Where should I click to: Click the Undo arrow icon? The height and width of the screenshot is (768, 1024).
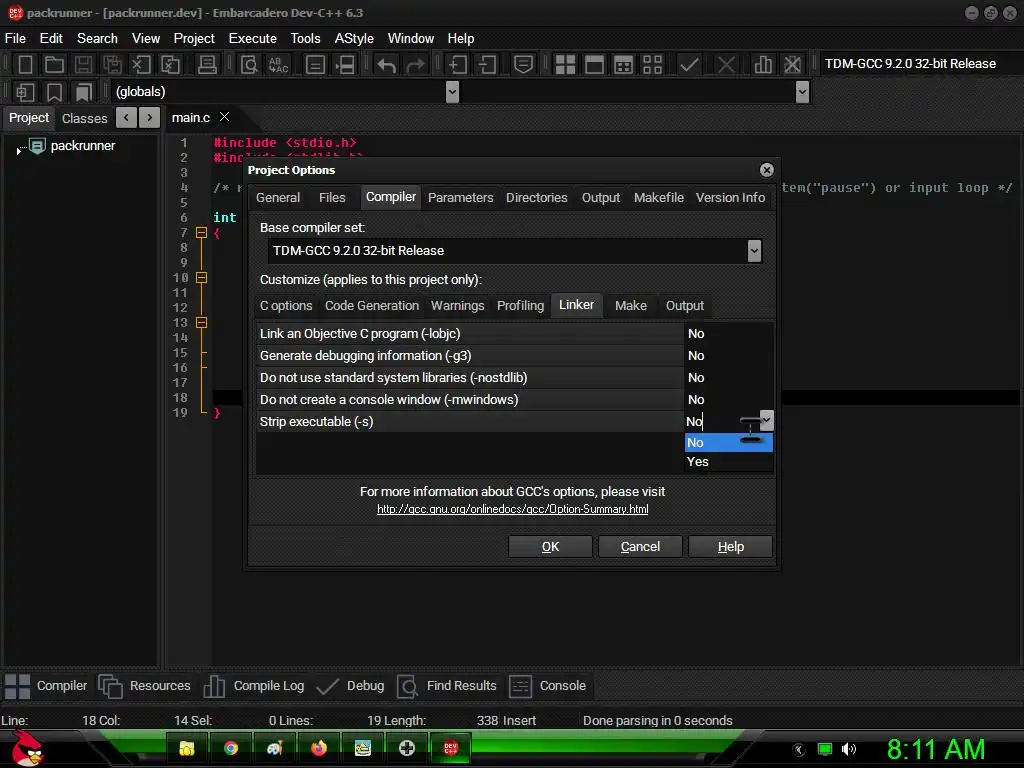(x=387, y=64)
